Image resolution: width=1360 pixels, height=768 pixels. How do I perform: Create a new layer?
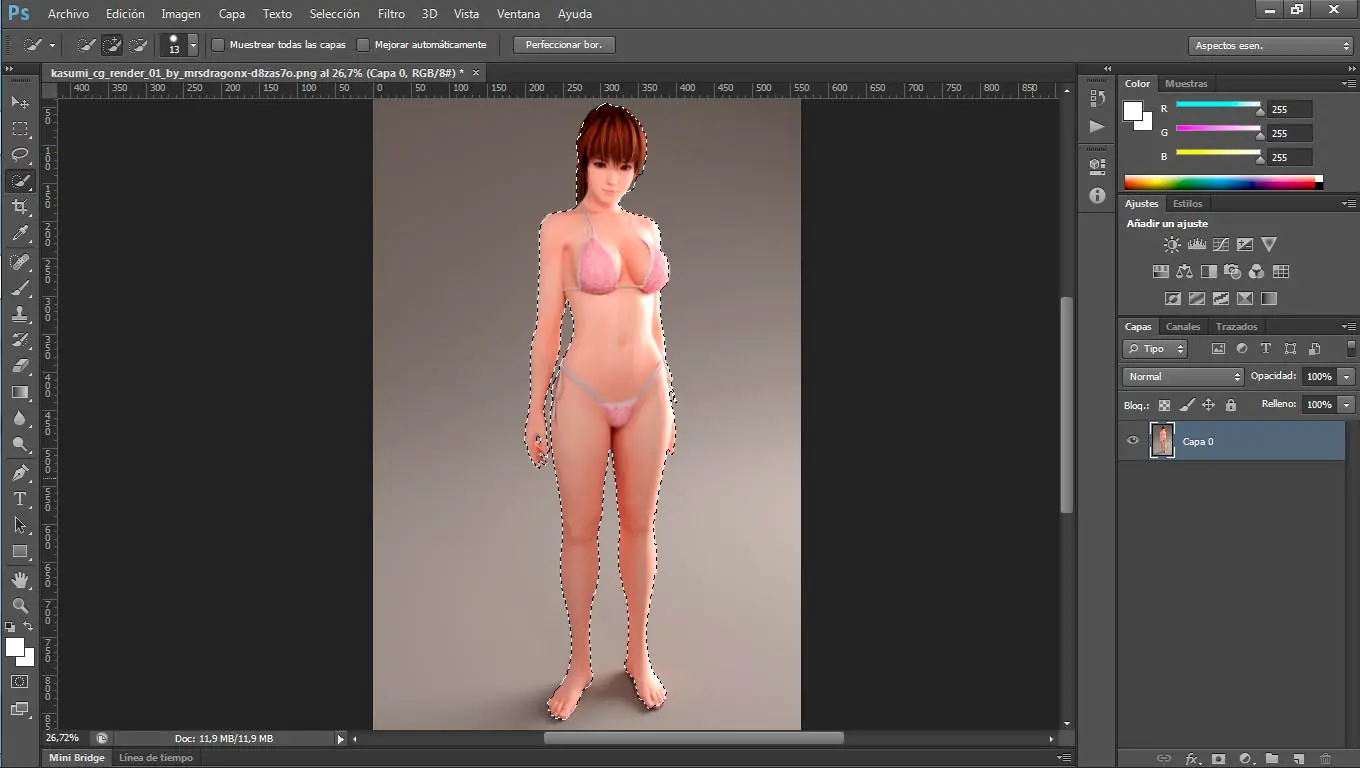click(x=1299, y=759)
